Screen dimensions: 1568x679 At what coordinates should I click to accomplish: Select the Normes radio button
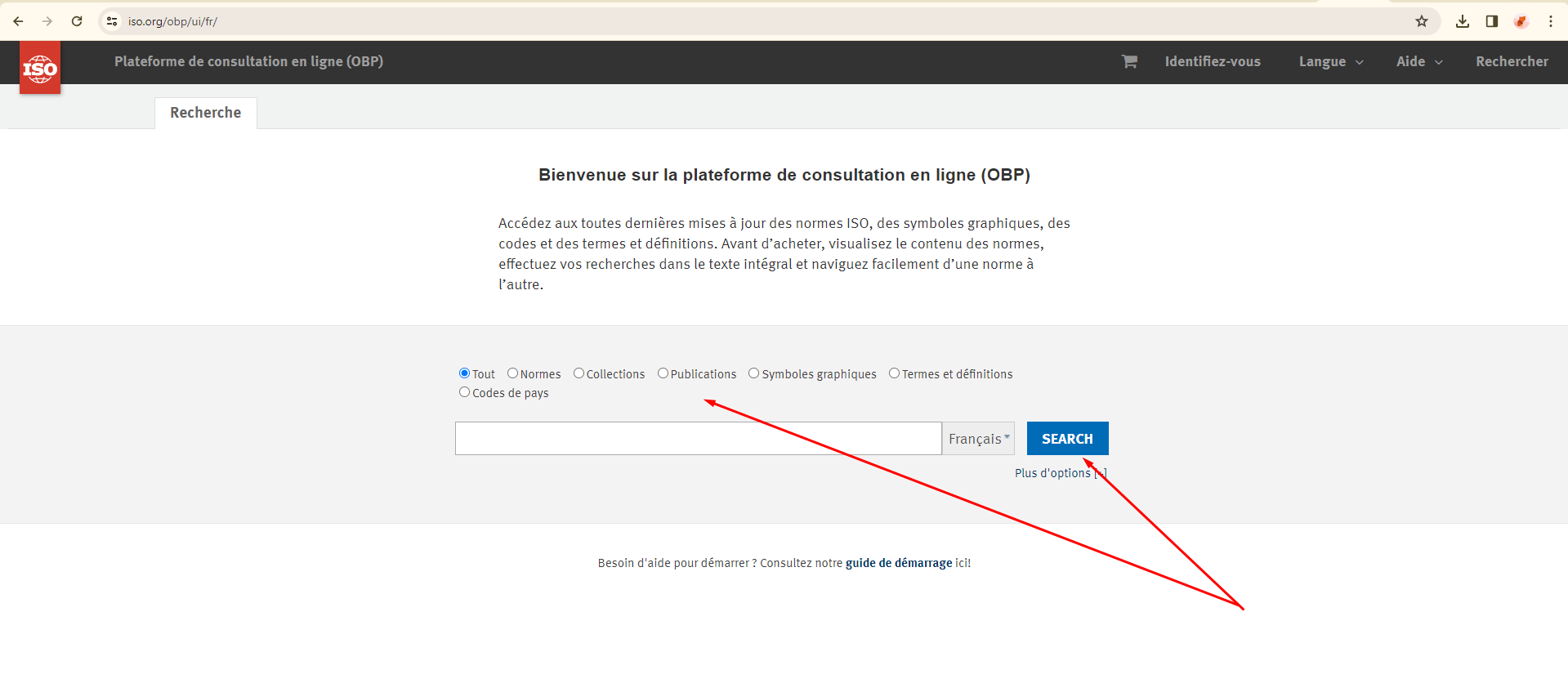[513, 373]
